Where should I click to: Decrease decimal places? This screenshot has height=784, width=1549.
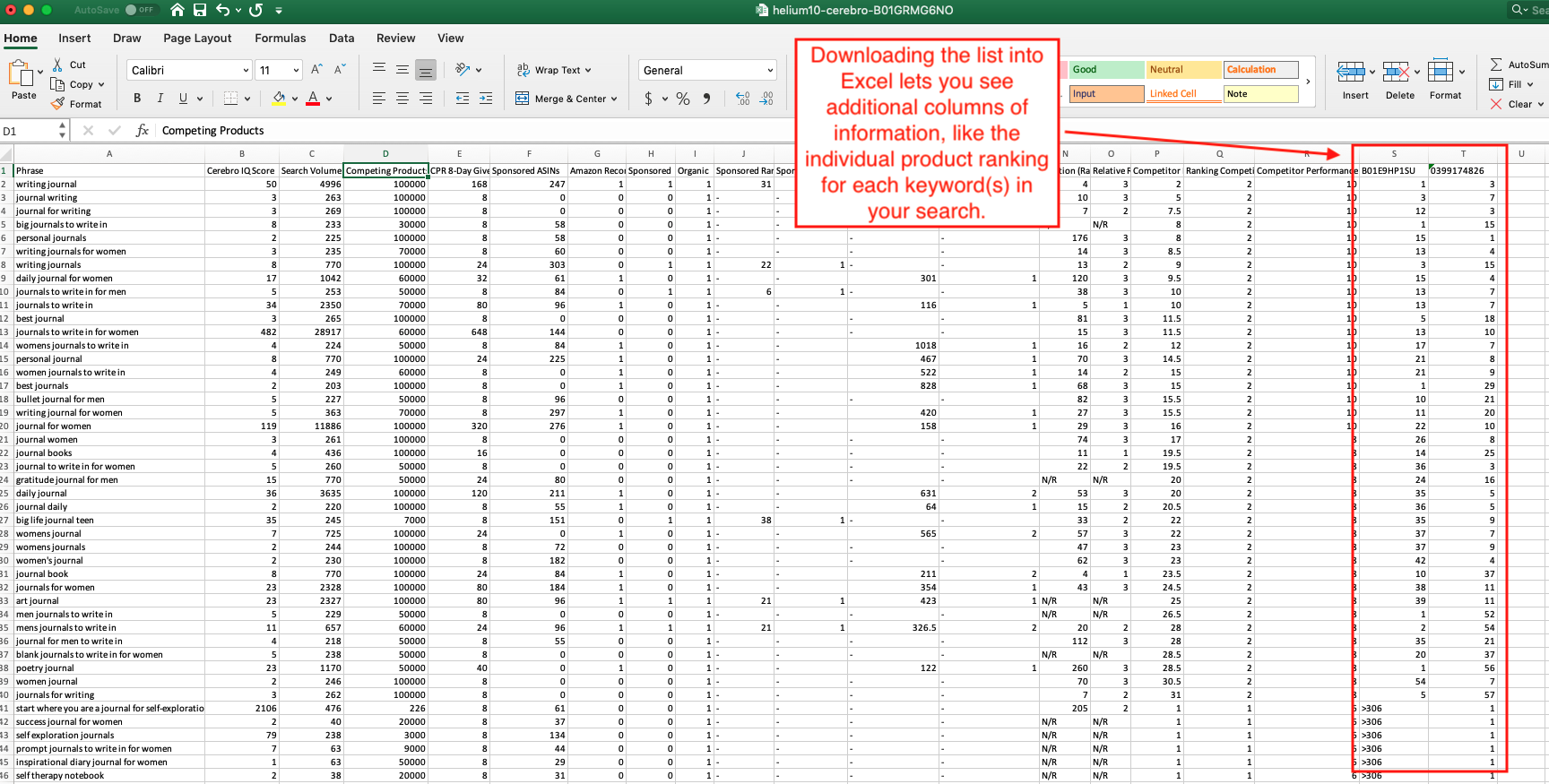point(766,99)
